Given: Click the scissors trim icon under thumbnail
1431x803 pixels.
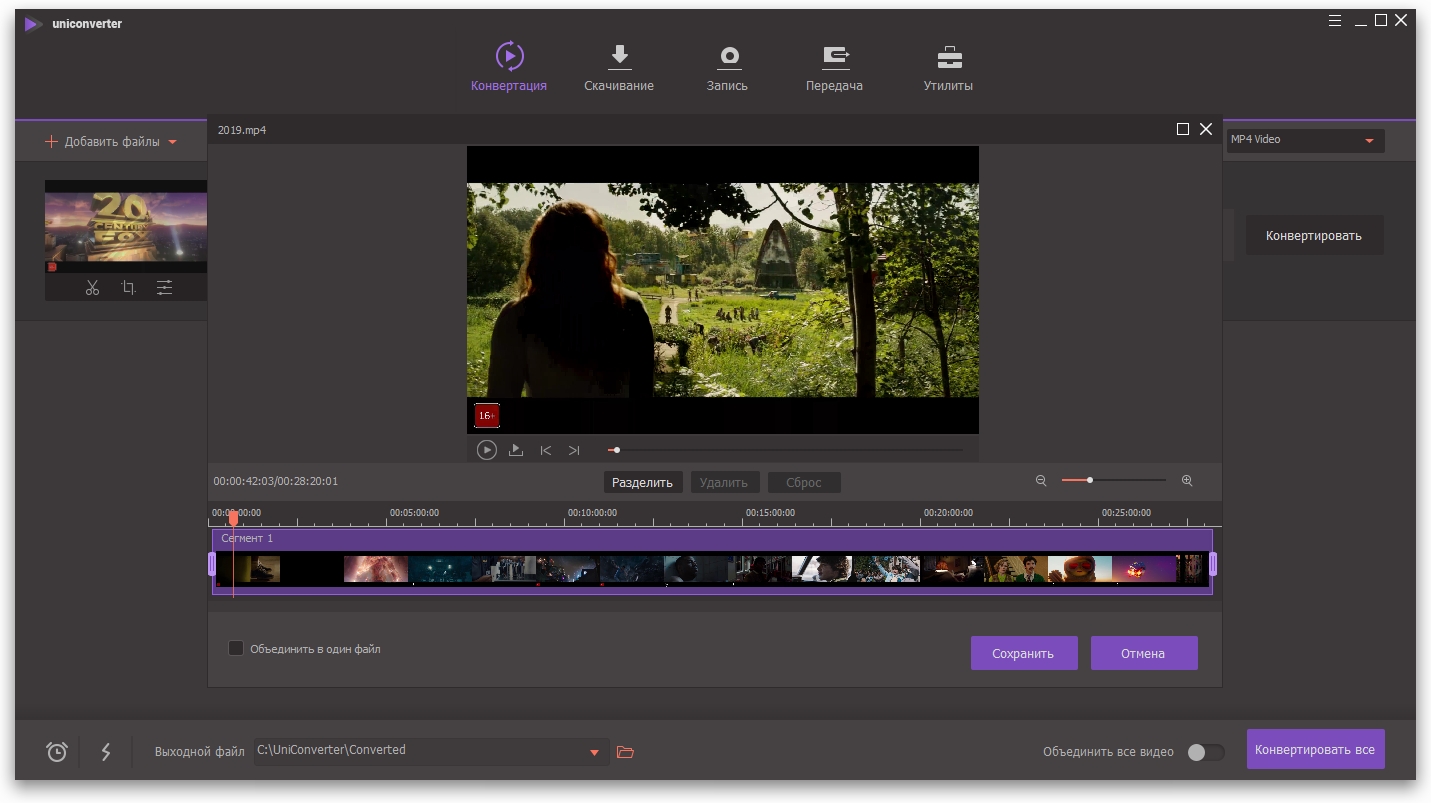Looking at the screenshot, I should coord(92,288).
